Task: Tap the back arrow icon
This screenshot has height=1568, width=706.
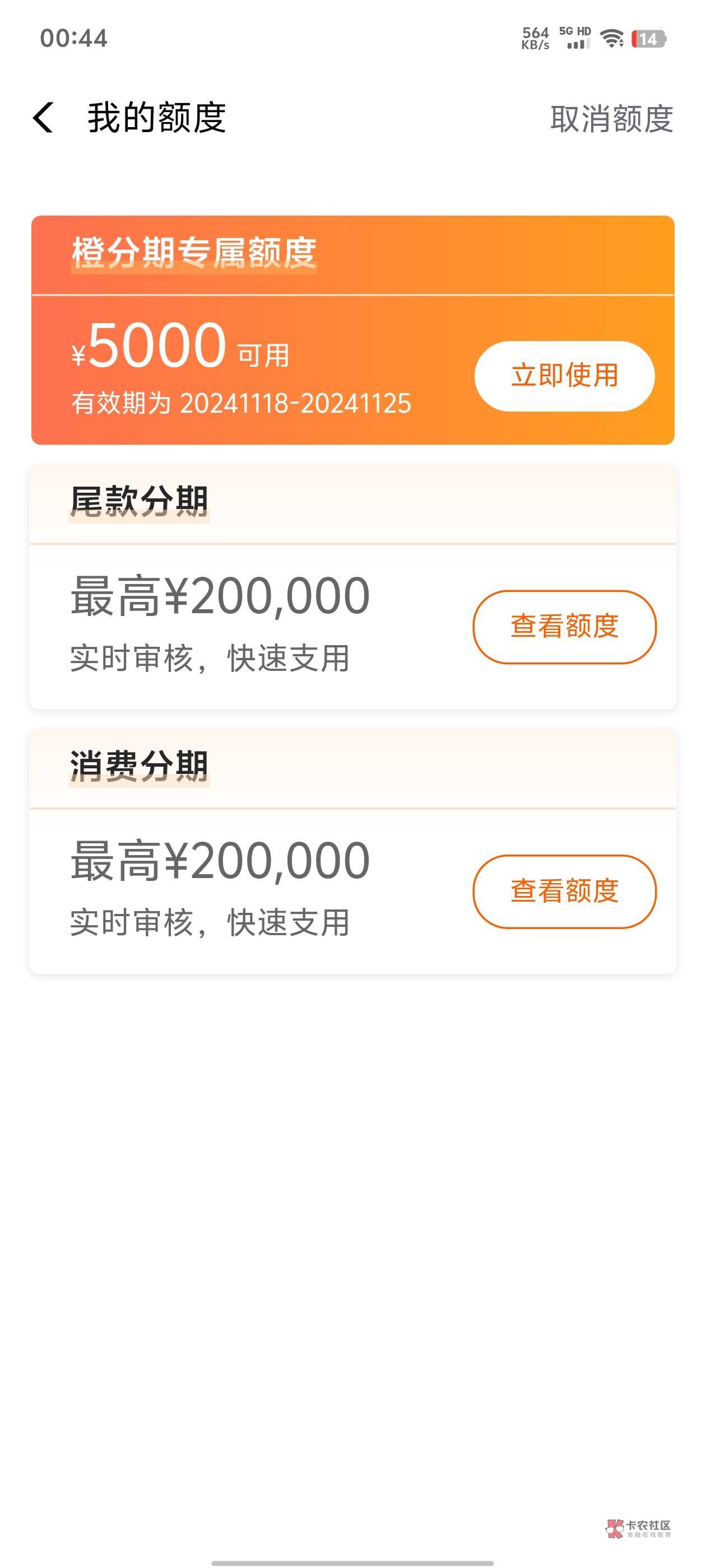Action: pyautogui.click(x=43, y=118)
